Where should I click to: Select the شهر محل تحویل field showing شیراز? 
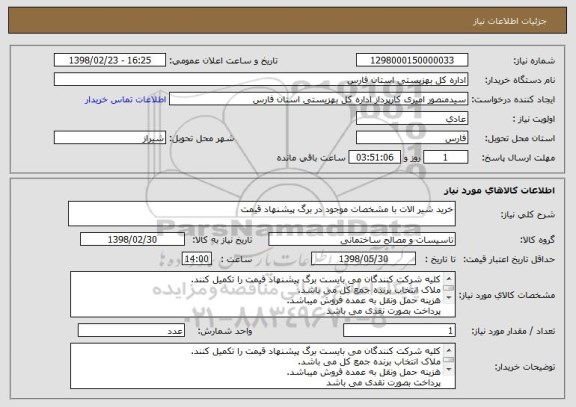pos(110,138)
